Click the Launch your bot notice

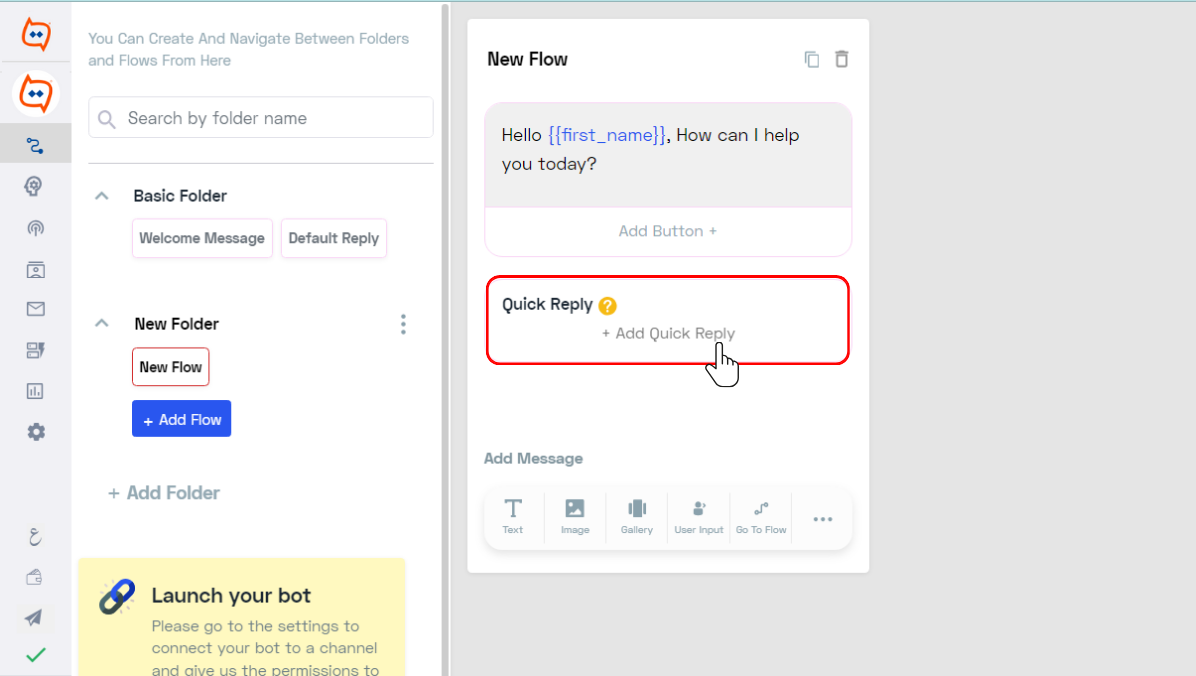[242, 616]
